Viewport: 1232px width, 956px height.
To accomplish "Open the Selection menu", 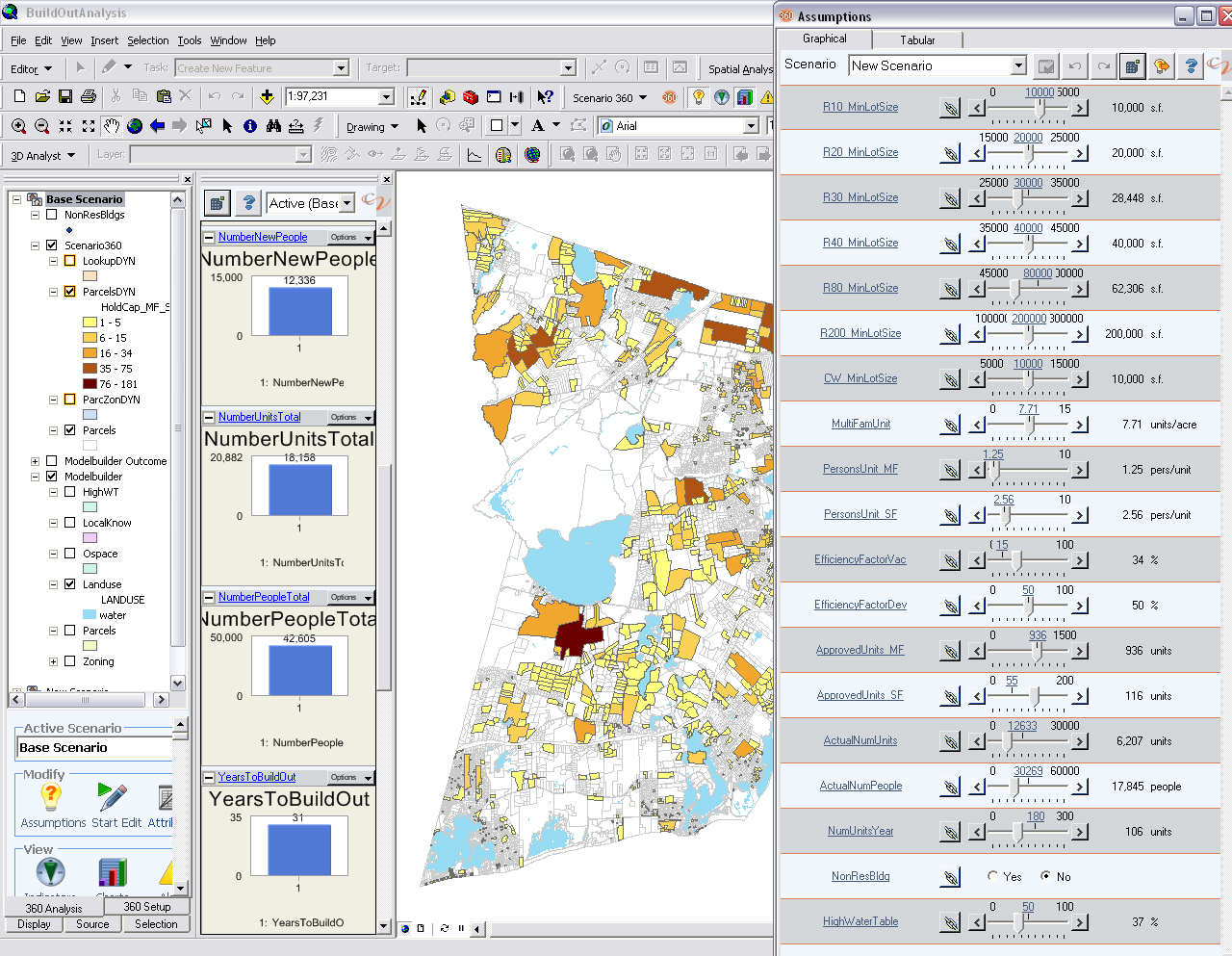I will [148, 40].
